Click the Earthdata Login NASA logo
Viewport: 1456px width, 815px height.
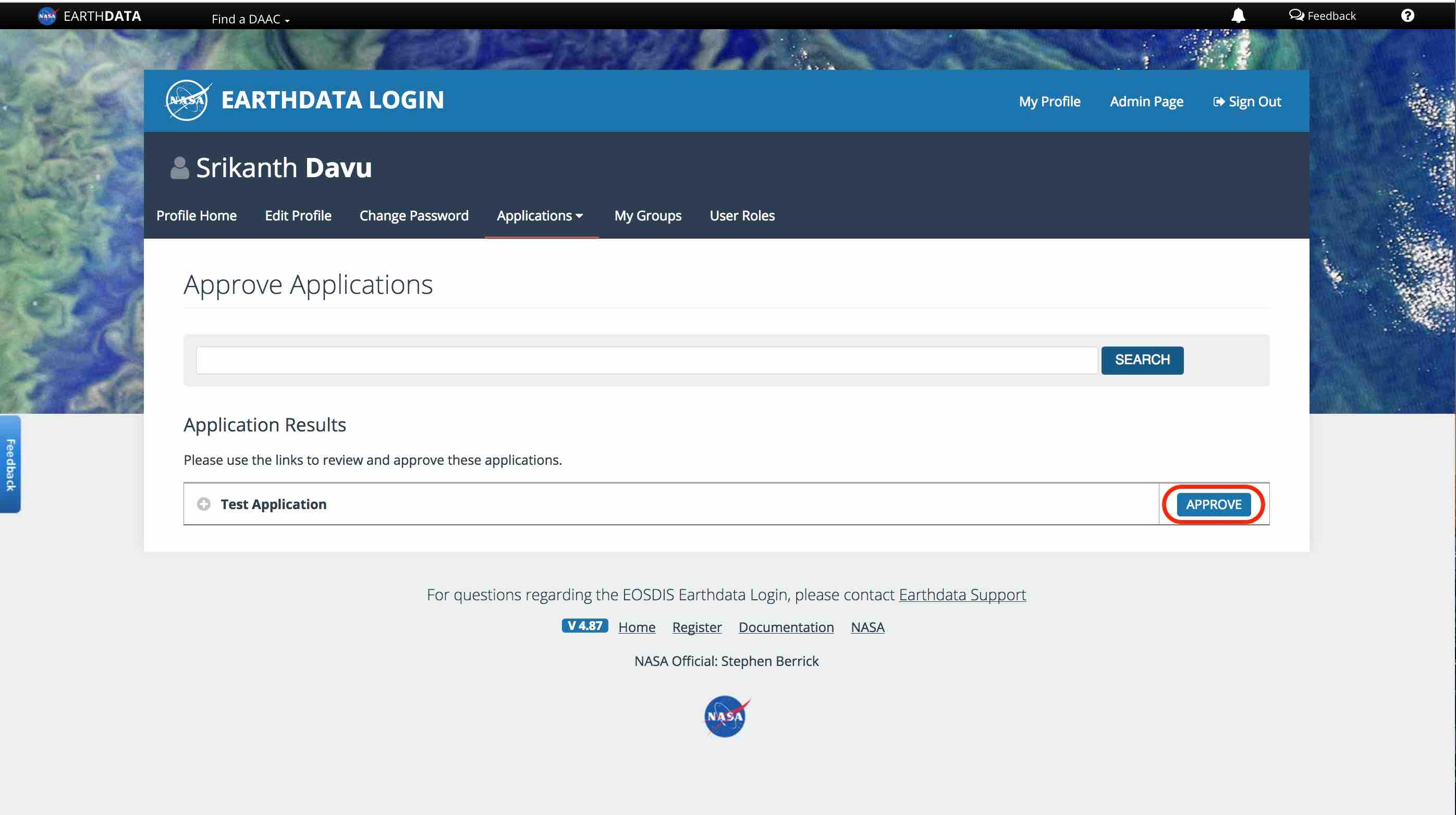188,100
